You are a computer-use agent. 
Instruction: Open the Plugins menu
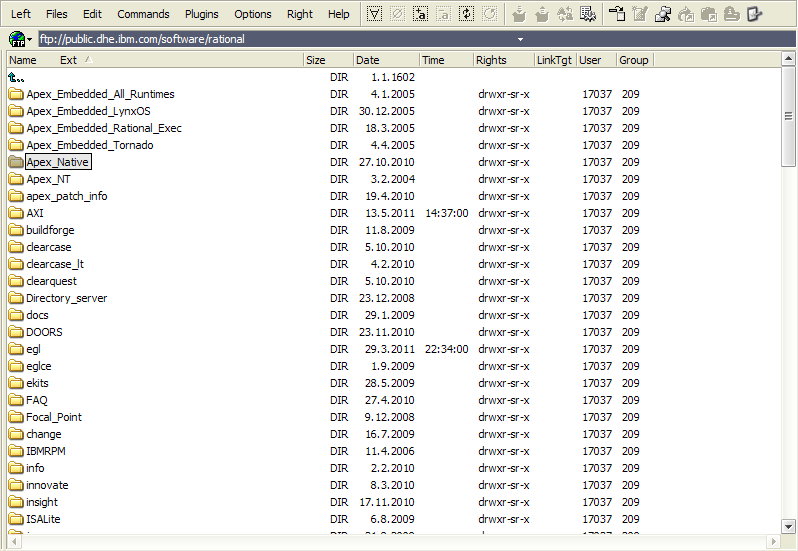(x=202, y=14)
